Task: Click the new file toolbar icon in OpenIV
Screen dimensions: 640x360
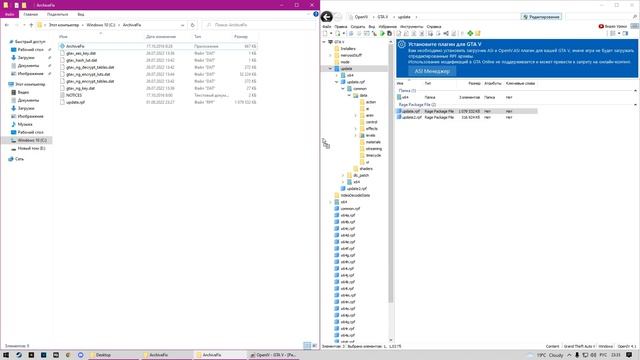Action: (325, 33)
